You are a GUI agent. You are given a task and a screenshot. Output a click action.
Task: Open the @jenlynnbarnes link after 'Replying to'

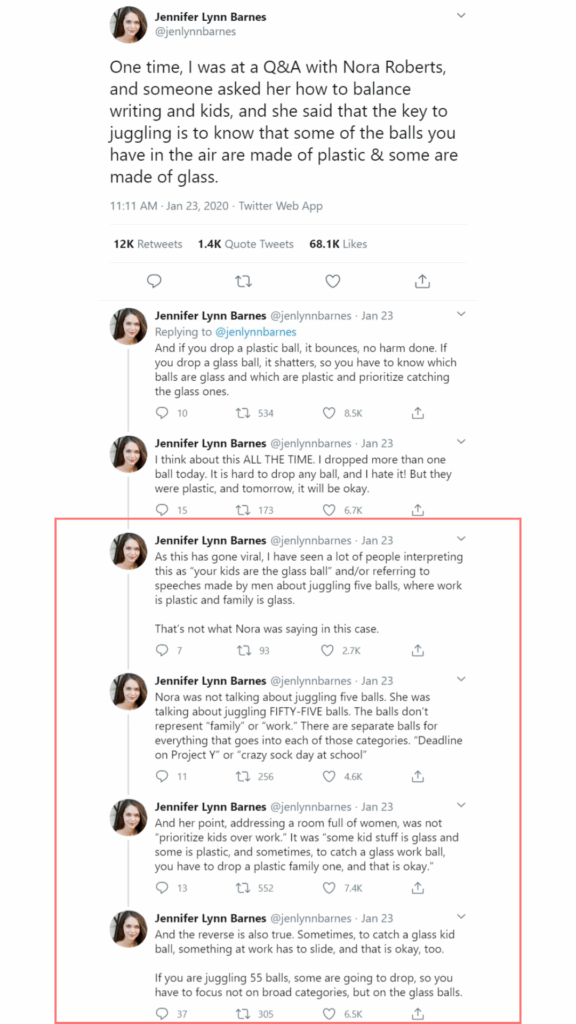coord(255,332)
